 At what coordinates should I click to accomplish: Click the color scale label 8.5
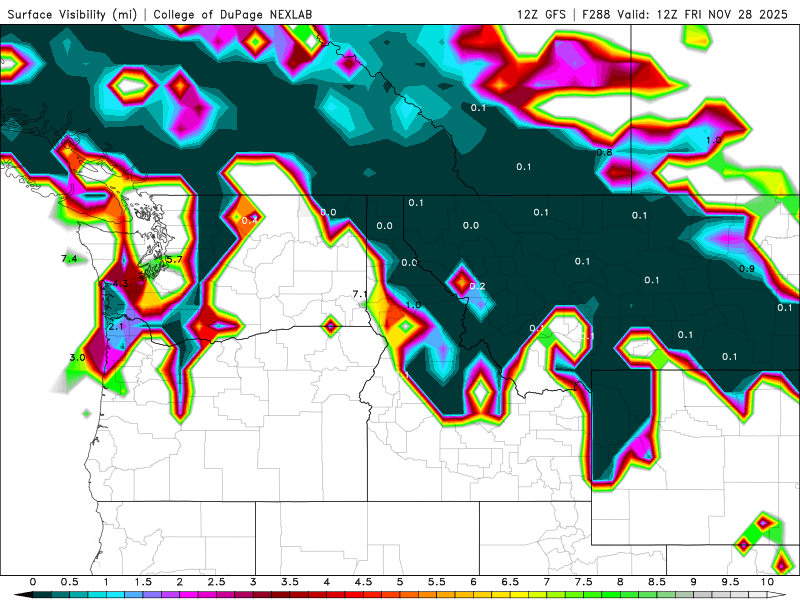(657, 582)
